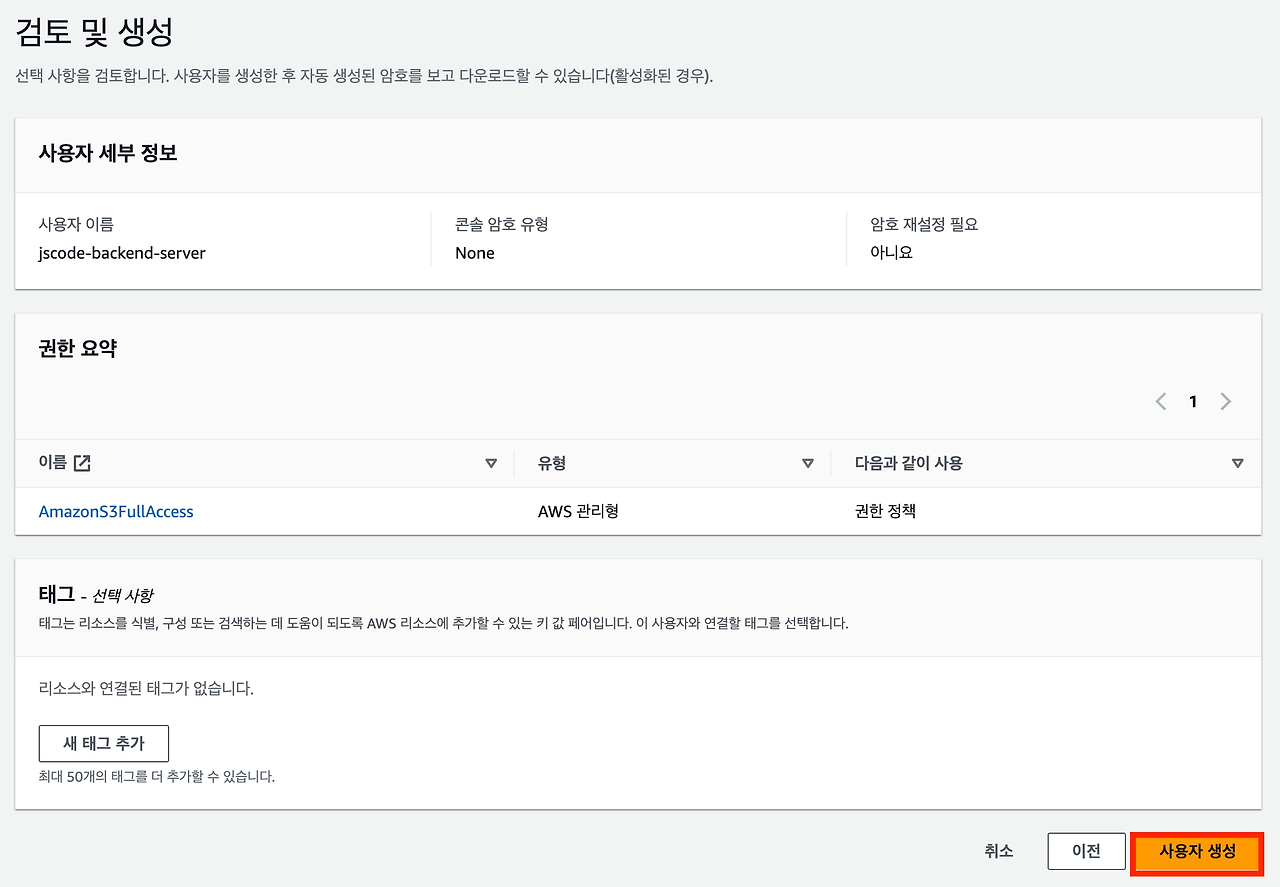Sort by 이름 column arrow

coord(491,463)
